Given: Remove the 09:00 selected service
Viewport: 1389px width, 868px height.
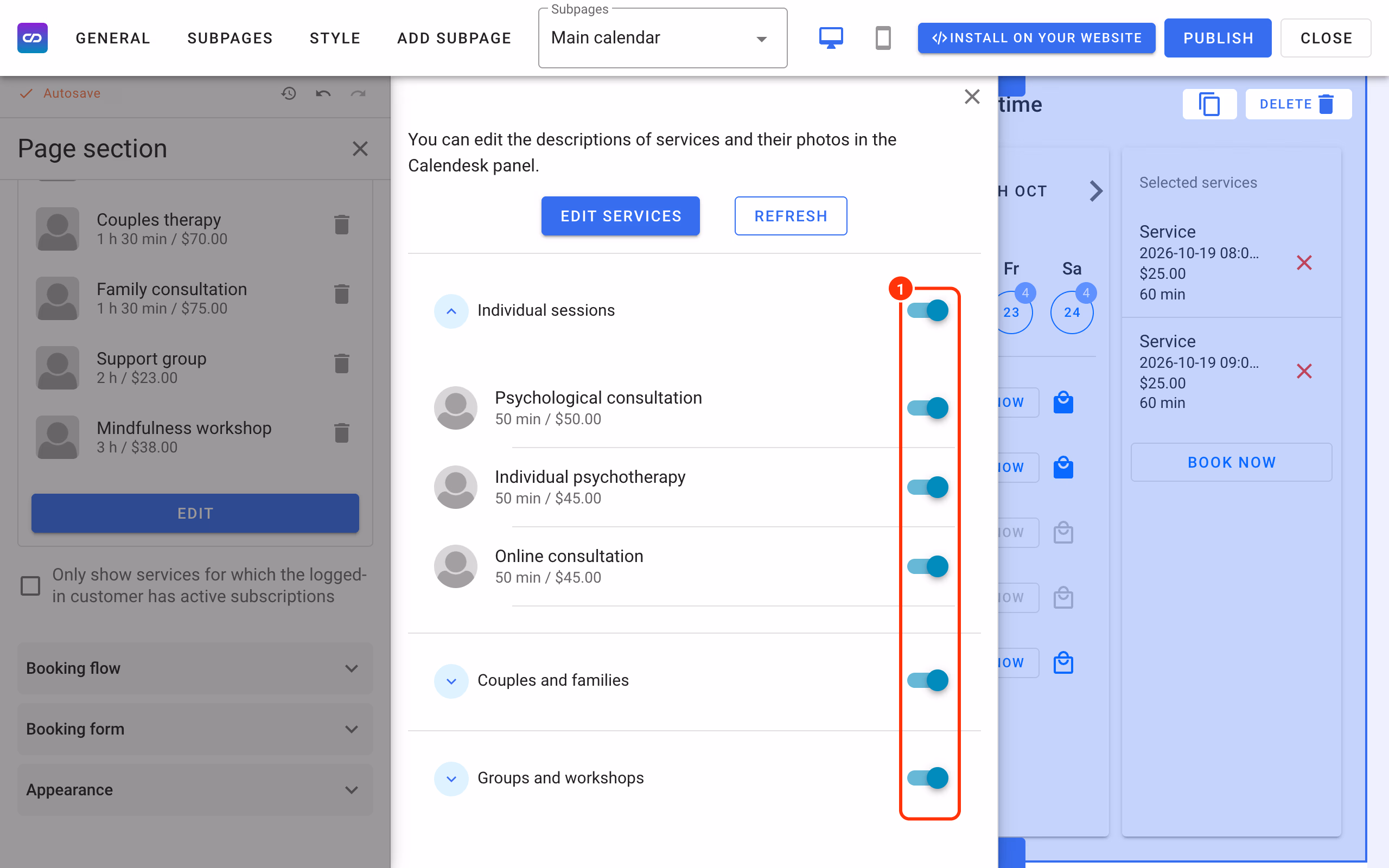Looking at the screenshot, I should [x=1304, y=372].
